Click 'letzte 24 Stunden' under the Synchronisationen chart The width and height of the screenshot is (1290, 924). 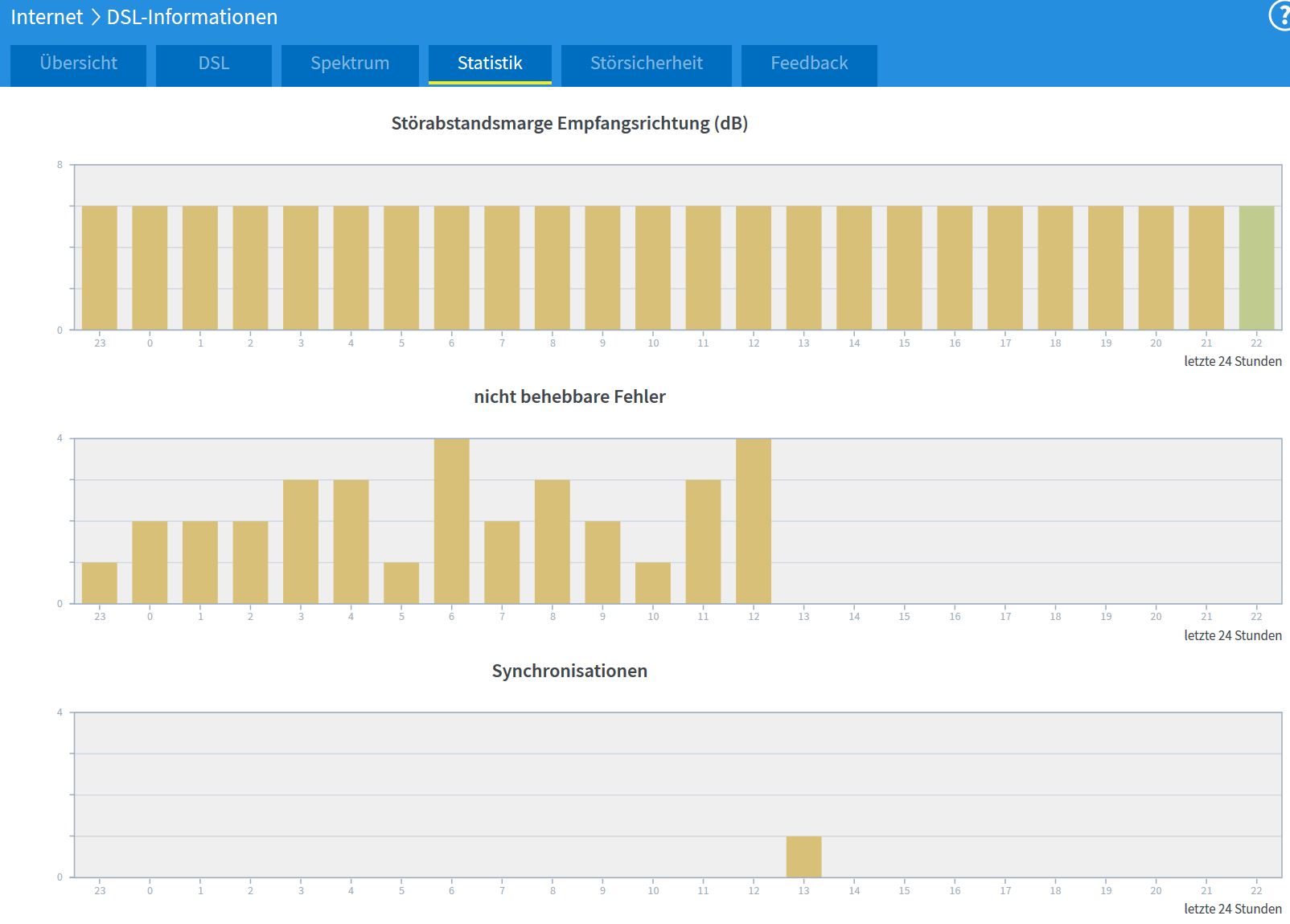point(1233,909)
